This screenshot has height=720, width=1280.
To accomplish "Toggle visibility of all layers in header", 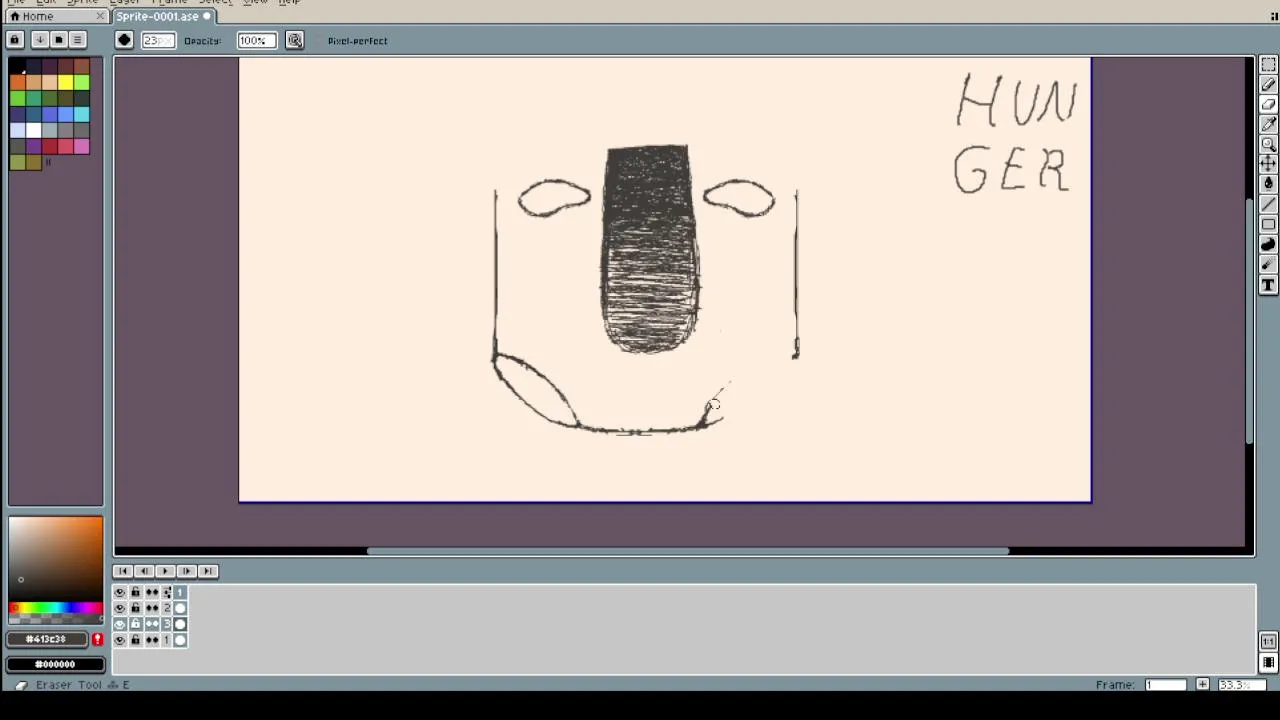I will pyautogui.click(x=120, y=592).
